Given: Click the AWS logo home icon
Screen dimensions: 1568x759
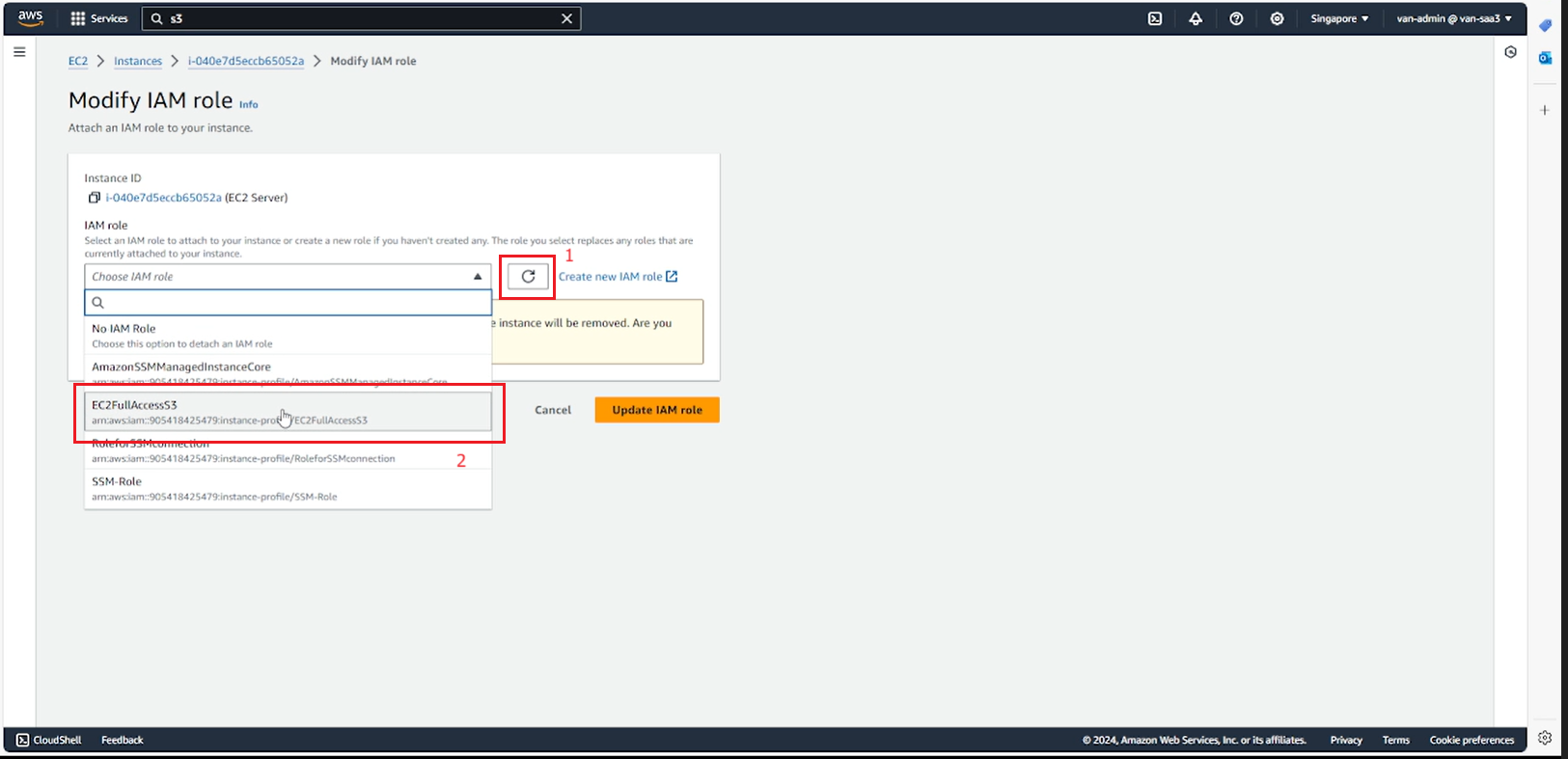Looking at the screenshot, I should 31,18.
